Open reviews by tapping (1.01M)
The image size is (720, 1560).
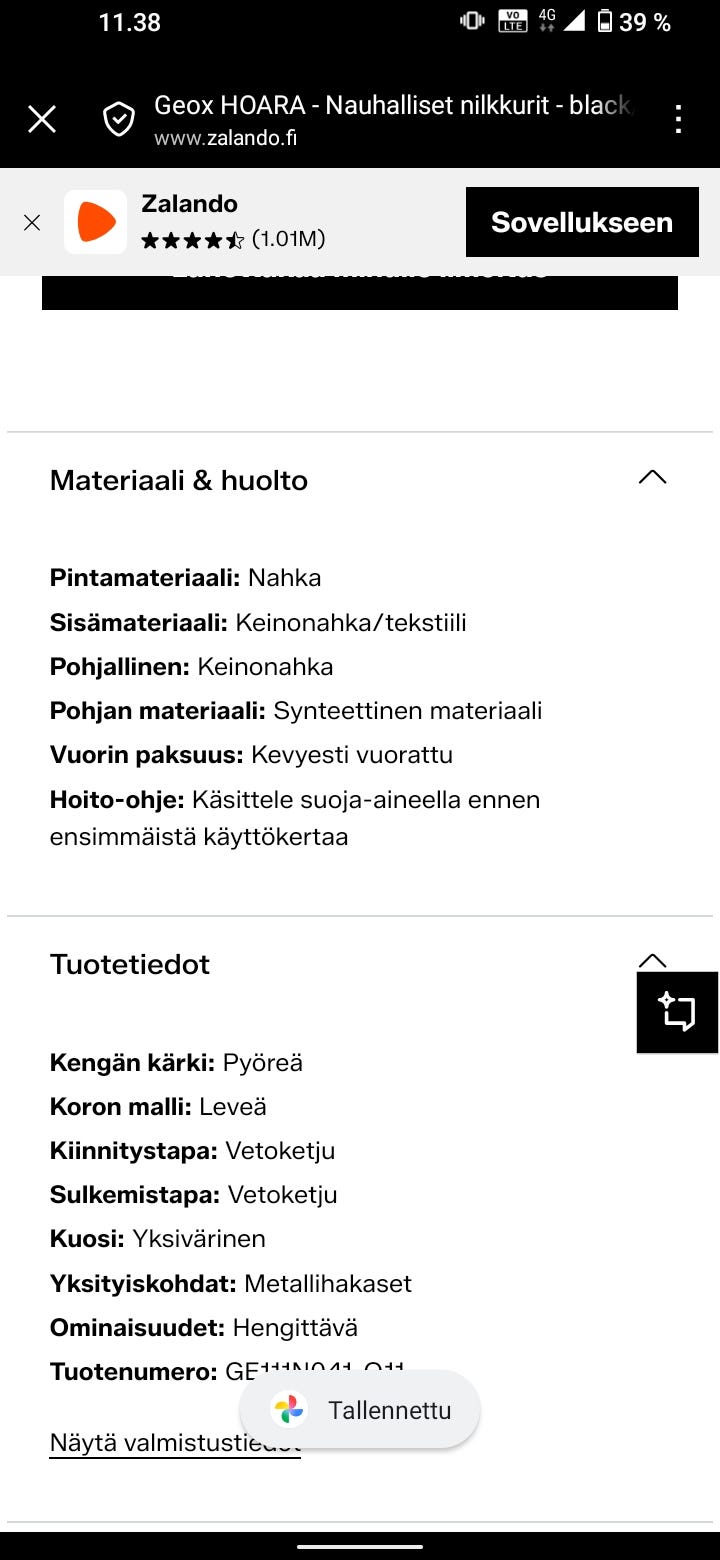289,241
